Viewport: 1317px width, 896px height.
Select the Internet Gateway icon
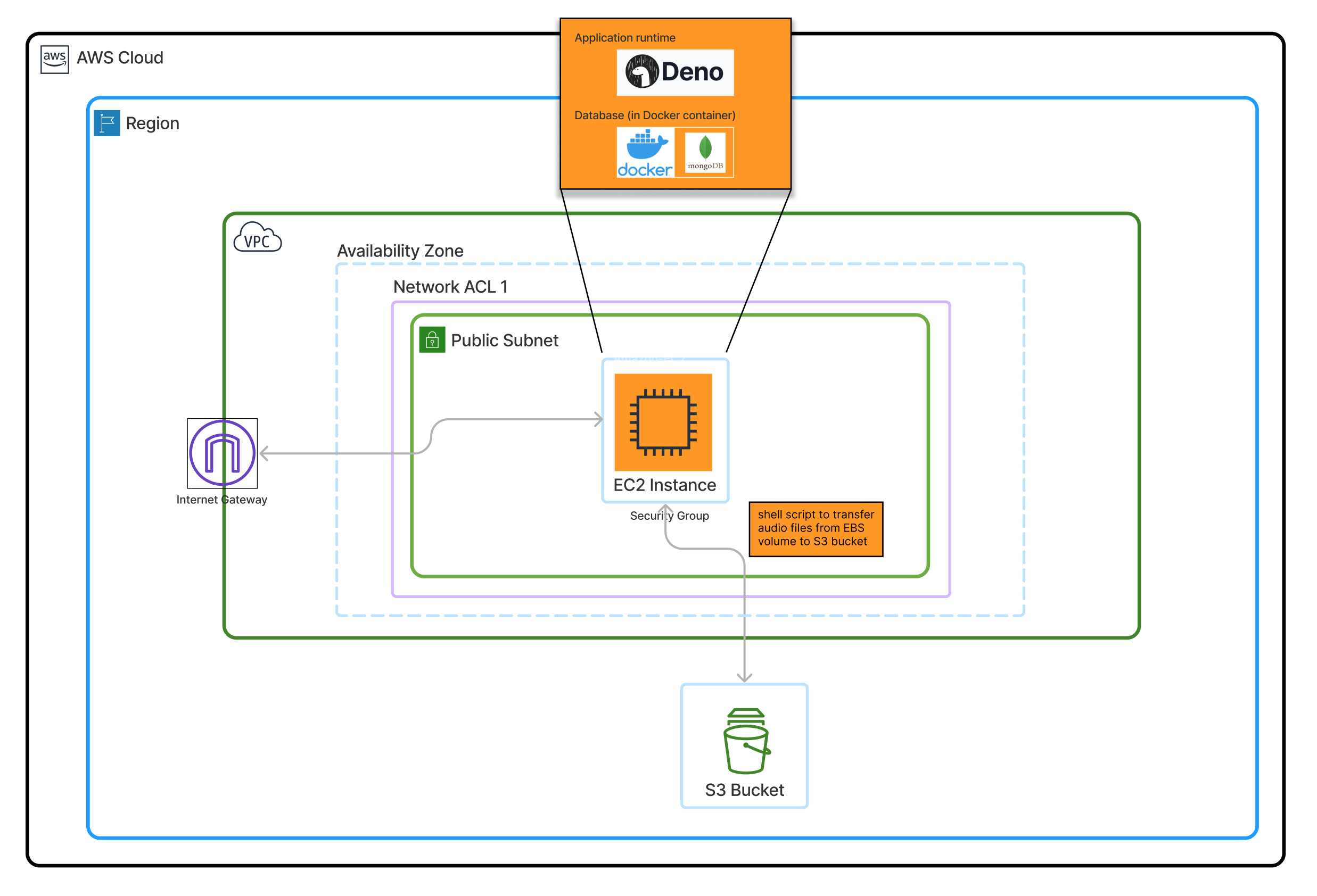(222, 453)
